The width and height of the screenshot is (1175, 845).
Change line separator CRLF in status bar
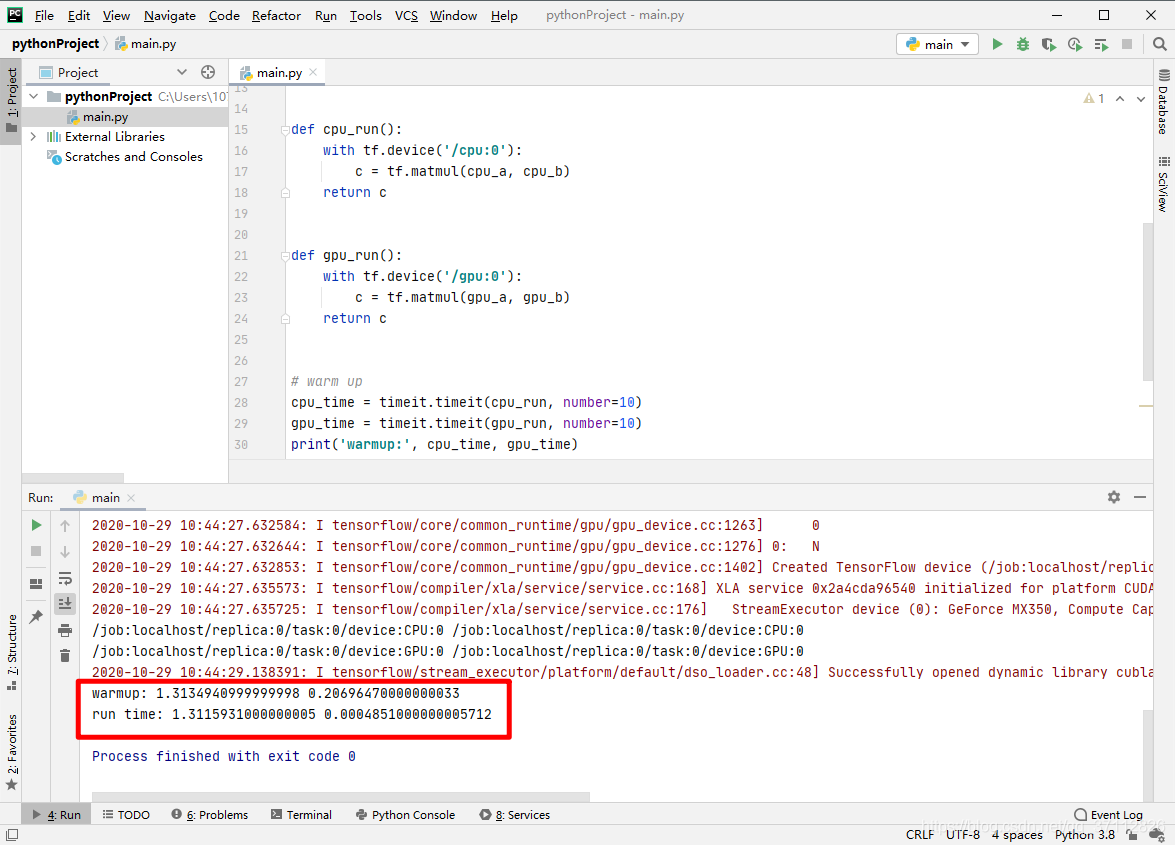919,835
